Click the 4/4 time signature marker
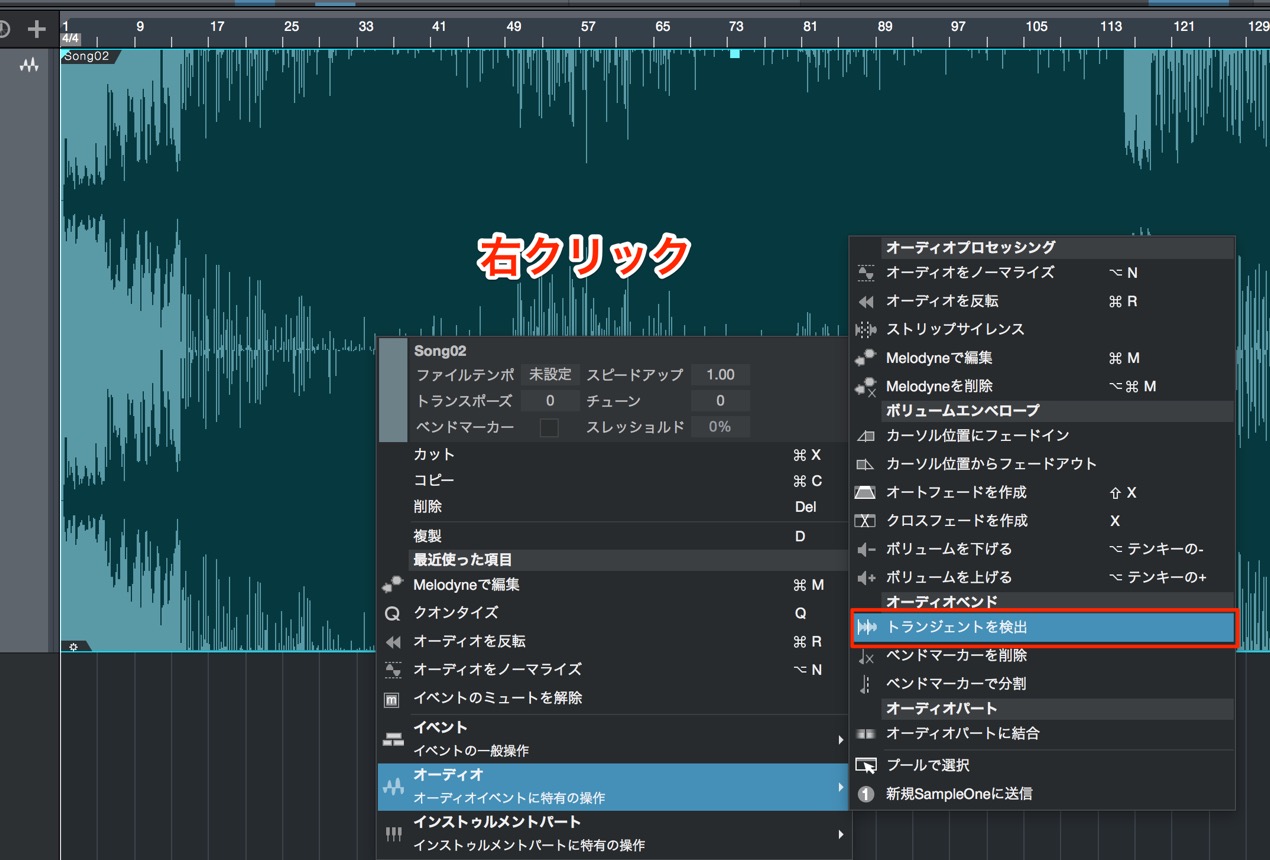The width and height of the screenshot is (1270, 860). (71, 39)
